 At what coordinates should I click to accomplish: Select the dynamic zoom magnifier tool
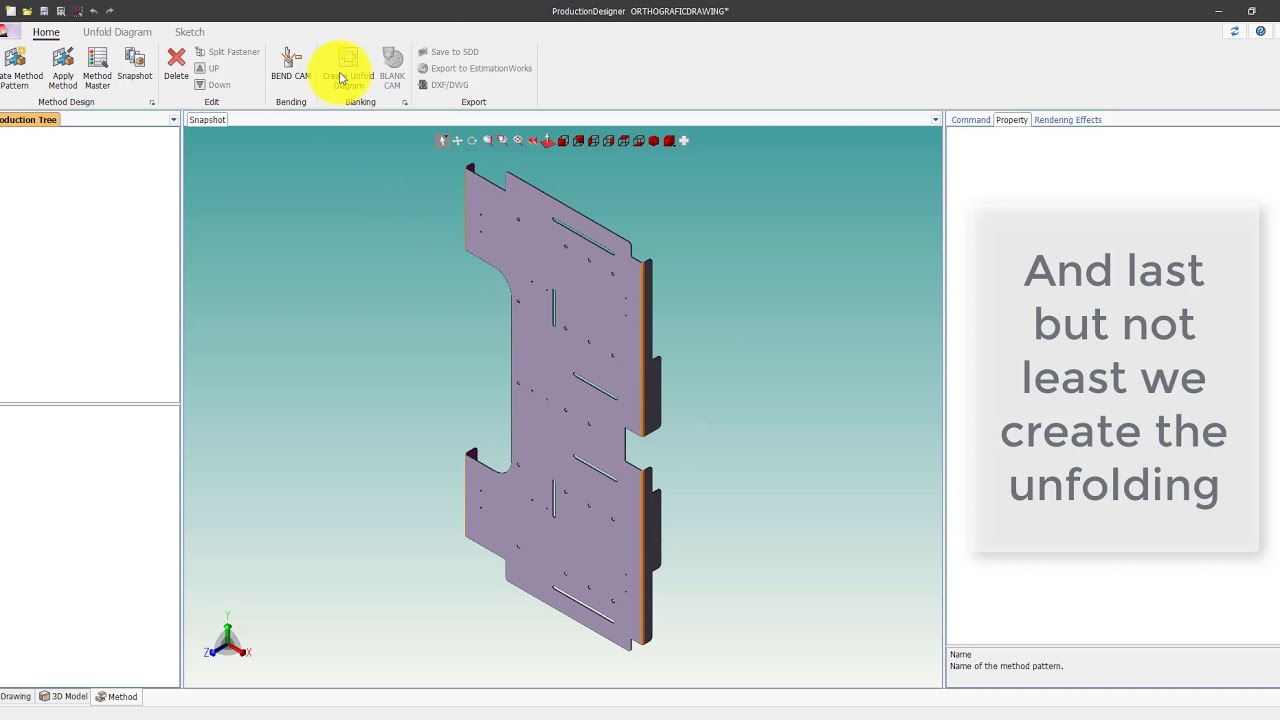pyautogui.click(x=488, y=141)
